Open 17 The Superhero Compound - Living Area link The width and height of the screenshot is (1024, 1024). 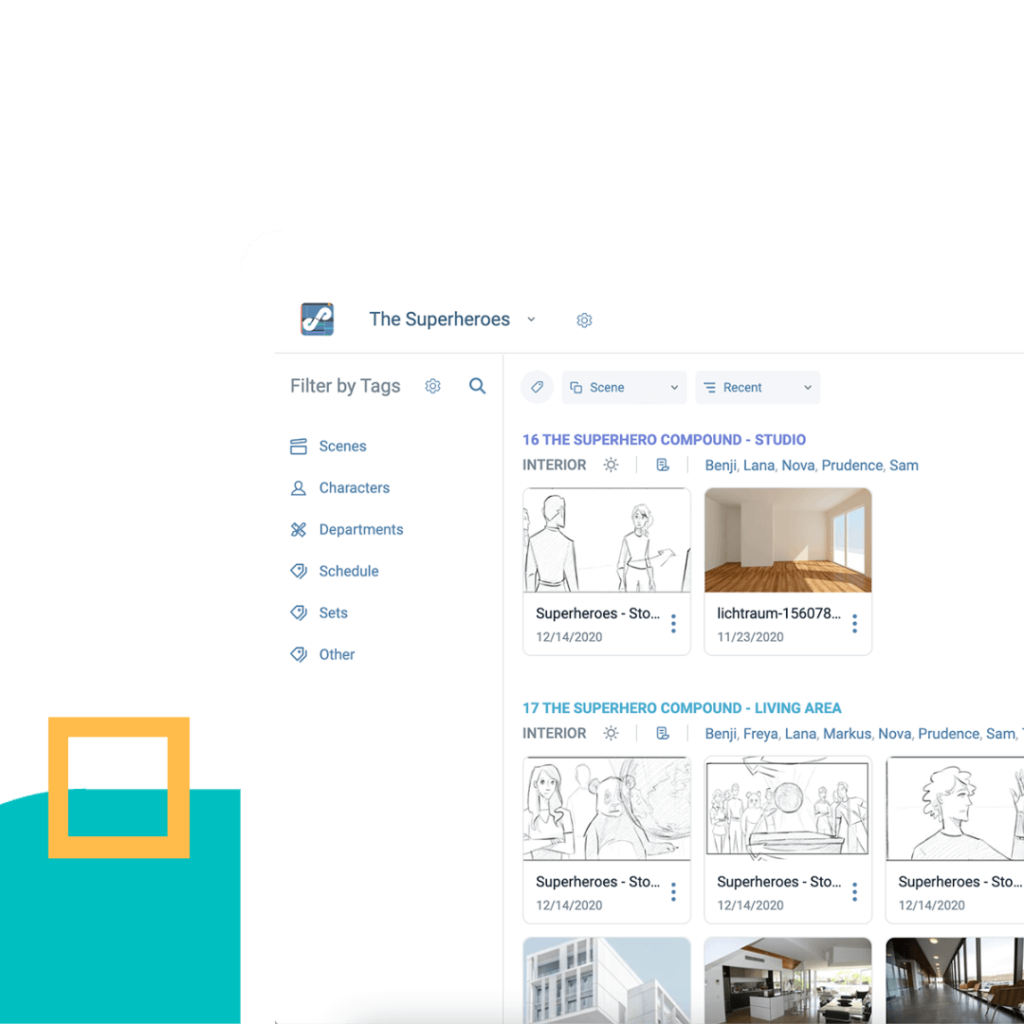coord(682,708)
